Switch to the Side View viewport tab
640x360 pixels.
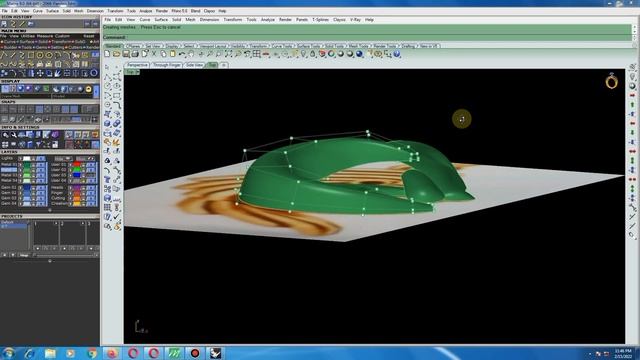point(194,65)
